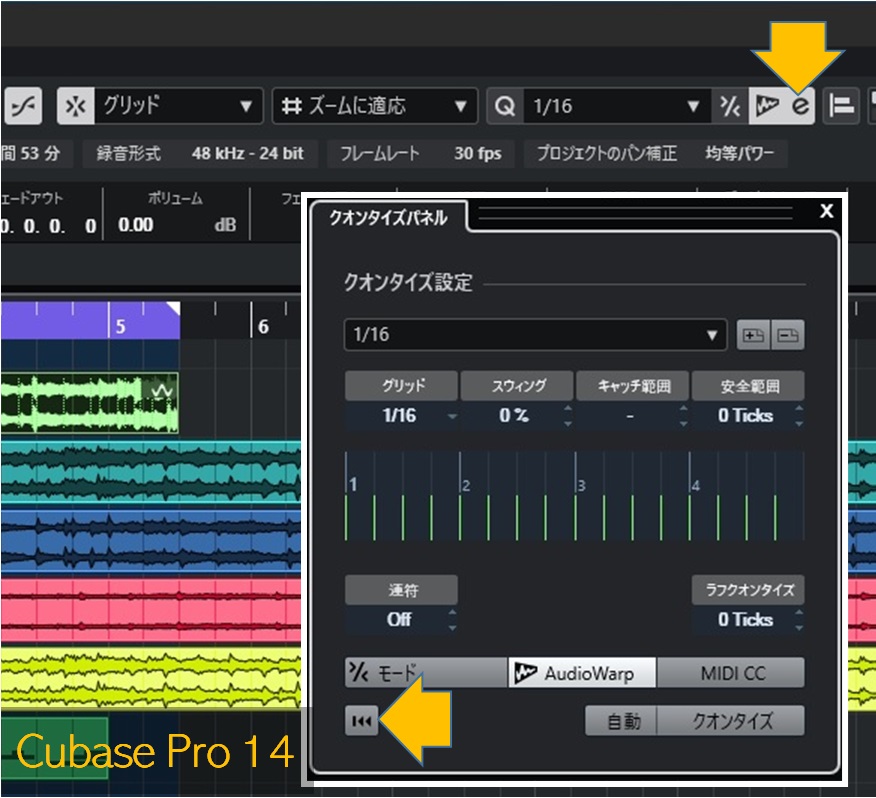Toggle the MIDI CC button
The image size is (876, 798).
tap(731, 672)
